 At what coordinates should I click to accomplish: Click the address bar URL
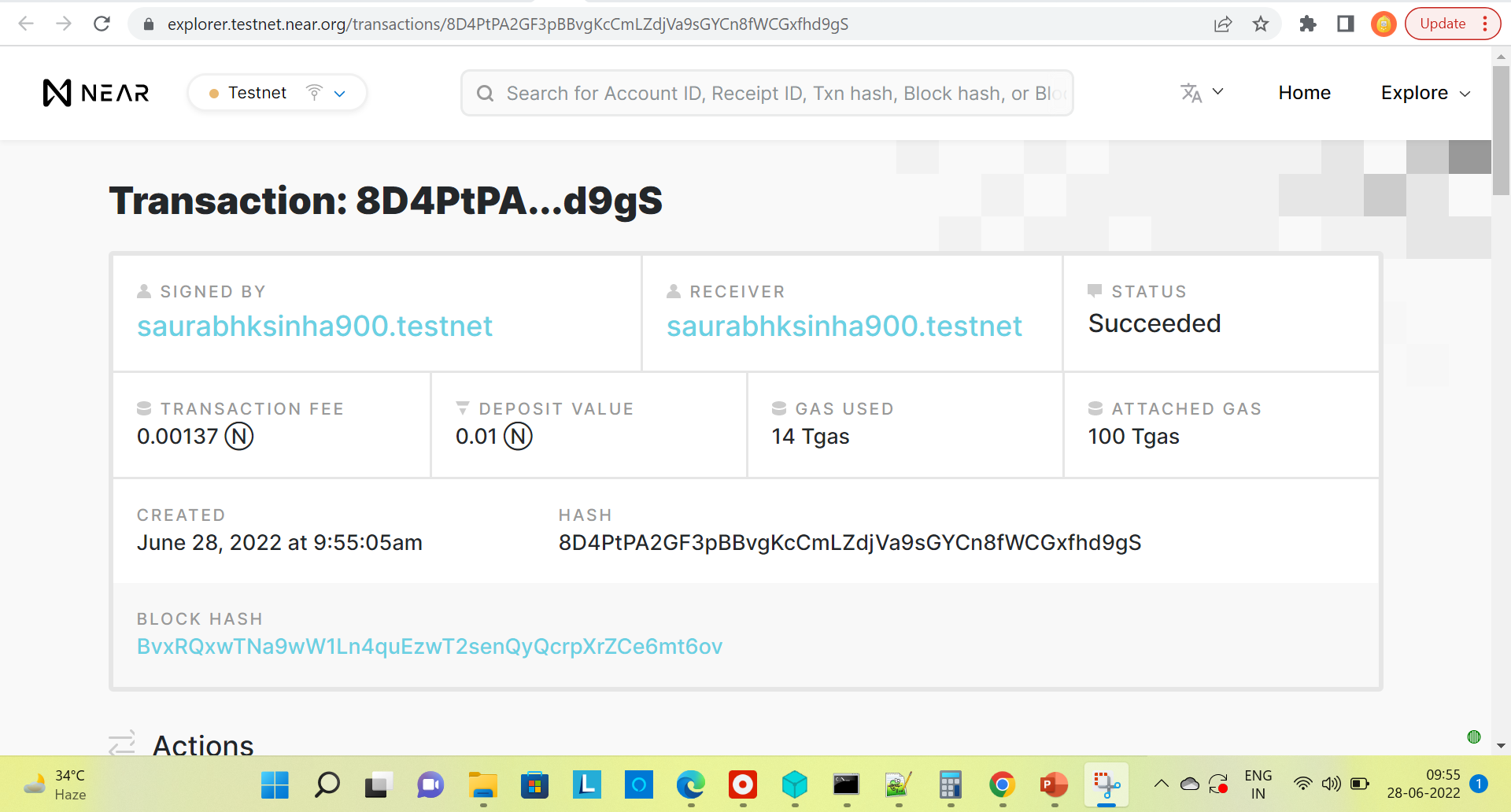pyautogui.click(x=508, y=24)
